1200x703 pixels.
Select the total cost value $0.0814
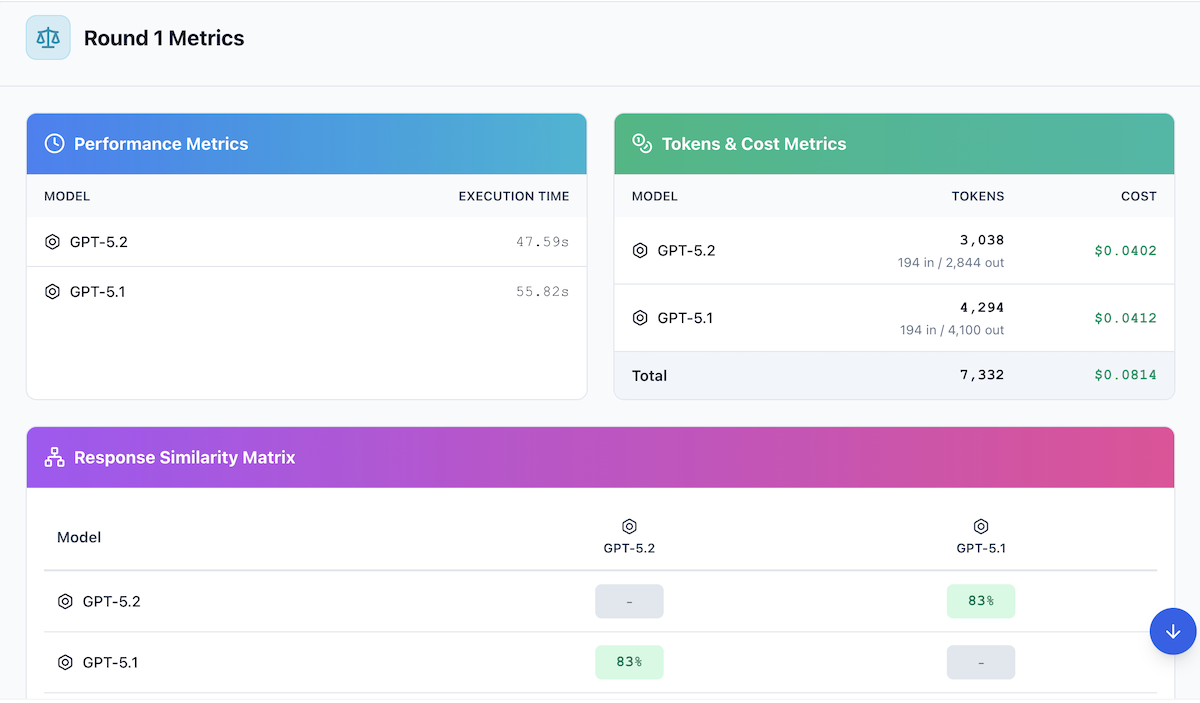(1125, 375)
